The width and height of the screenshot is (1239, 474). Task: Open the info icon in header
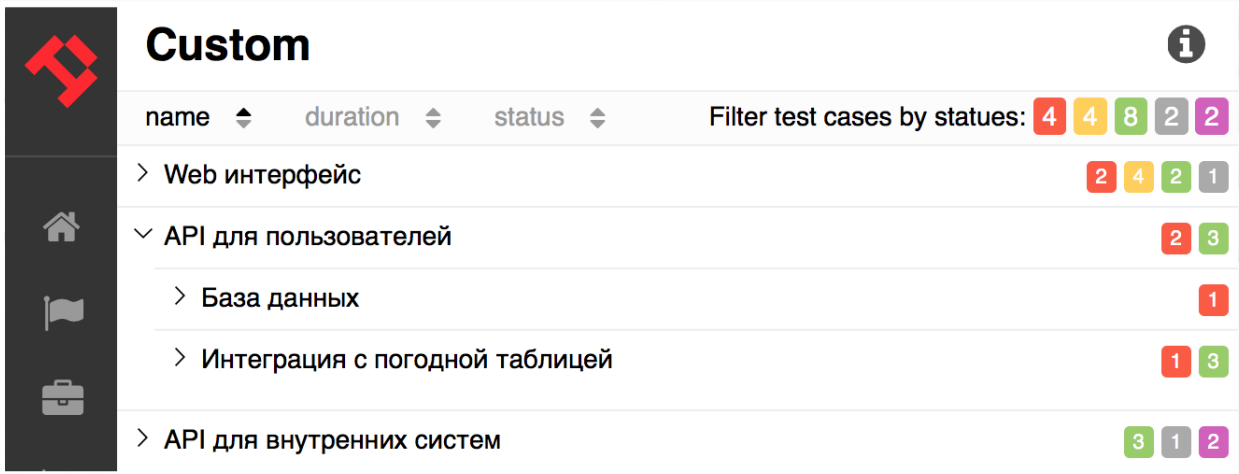[x=1186, y=44]
